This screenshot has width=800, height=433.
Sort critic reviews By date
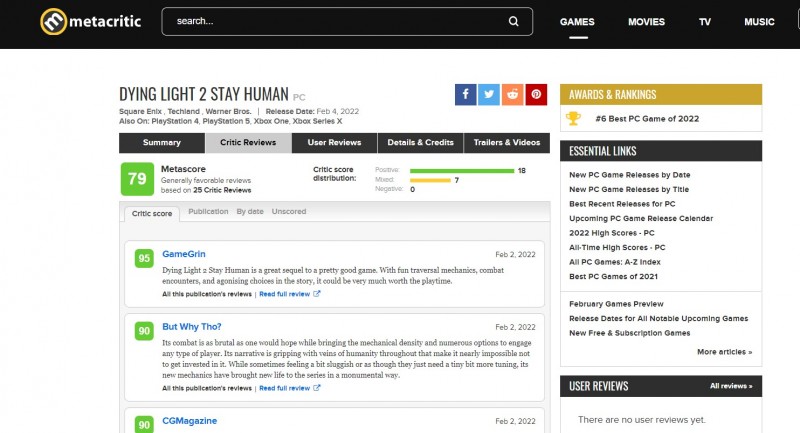pos(250,212)
